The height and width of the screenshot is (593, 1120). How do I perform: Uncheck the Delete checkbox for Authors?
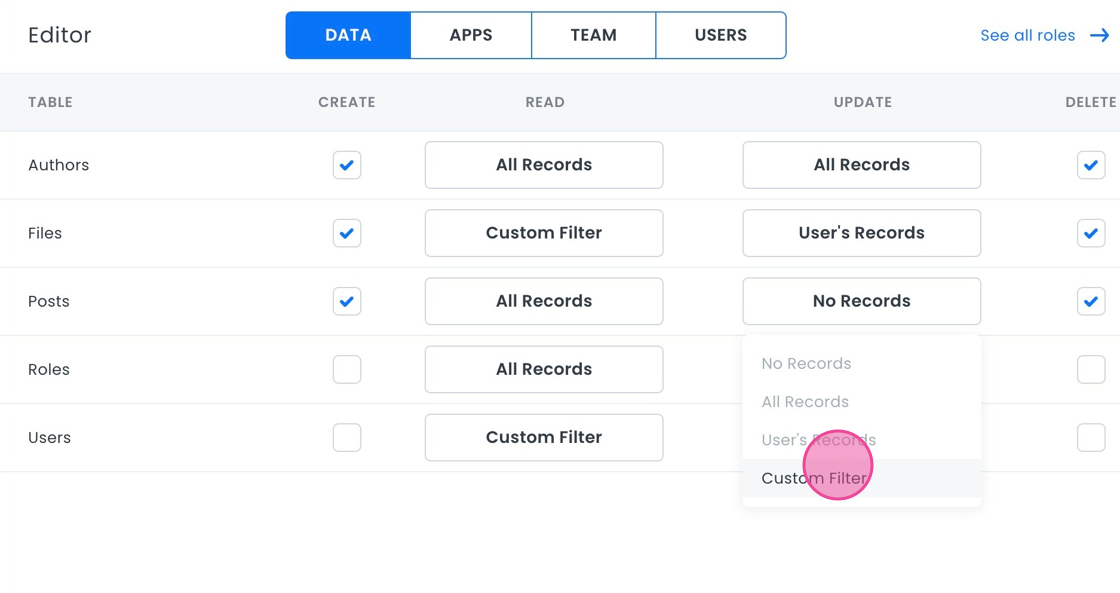point(1090,165)
